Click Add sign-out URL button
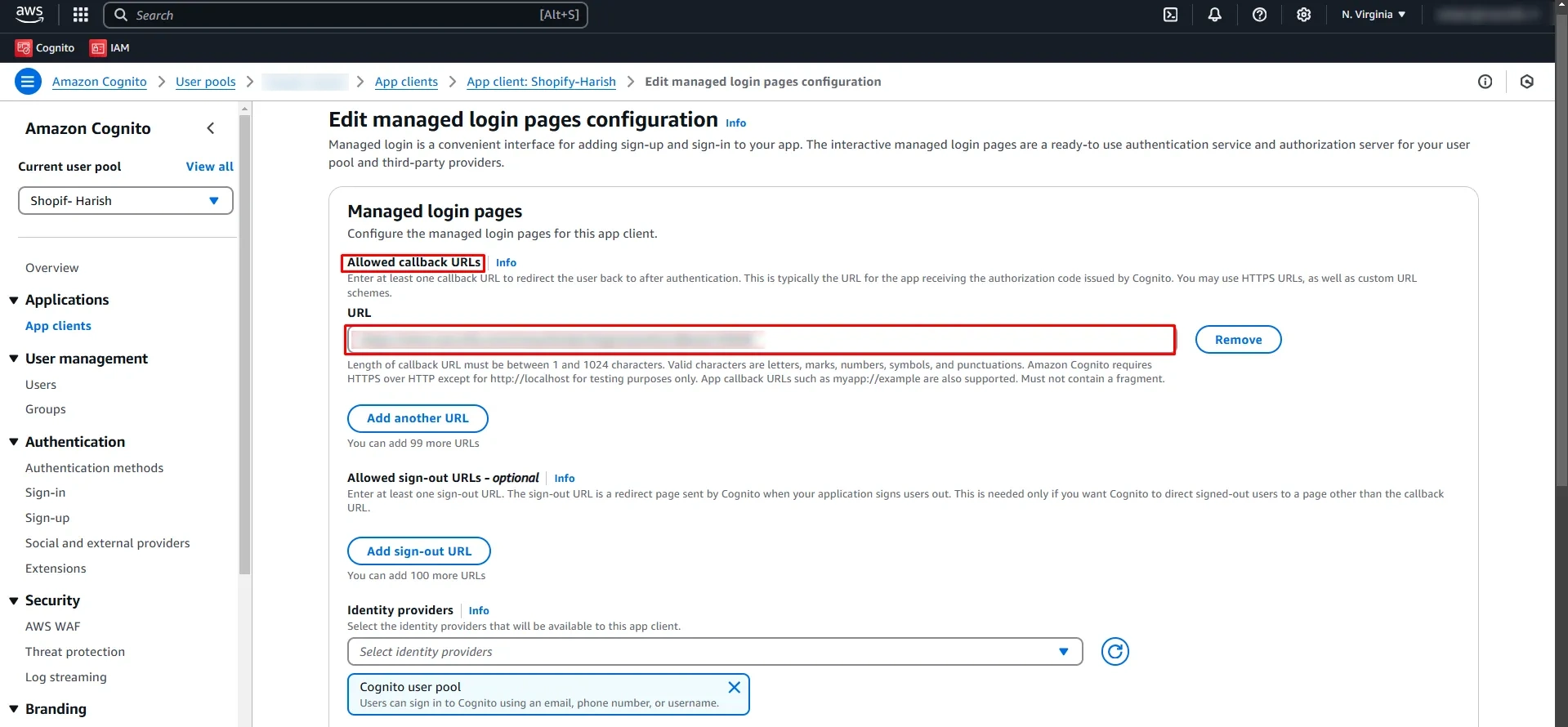 (419, 551)
